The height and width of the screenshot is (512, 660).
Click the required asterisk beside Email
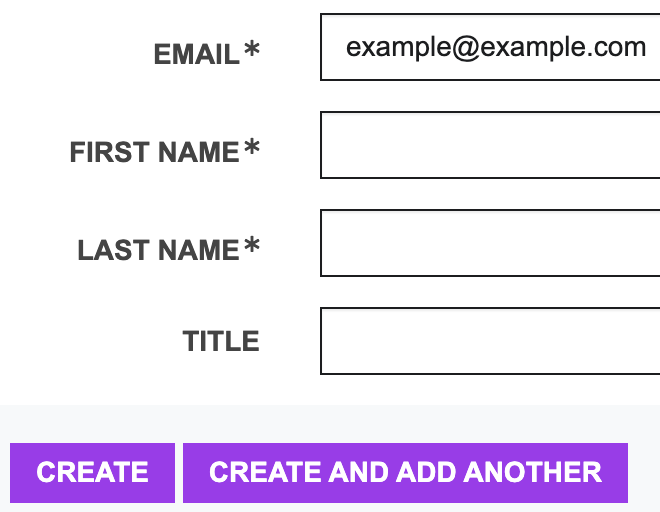click(x=252, y=51)
